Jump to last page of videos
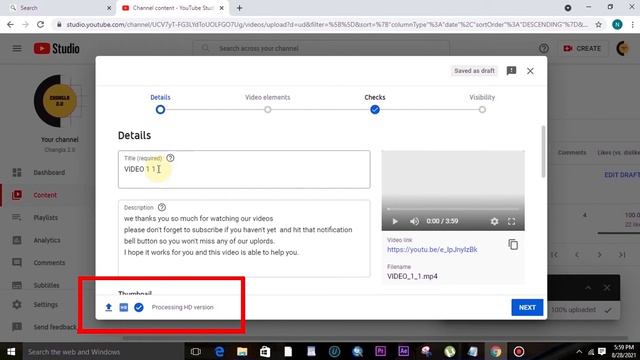The width and height of the screenshot is (640, 360). (622, 255)
